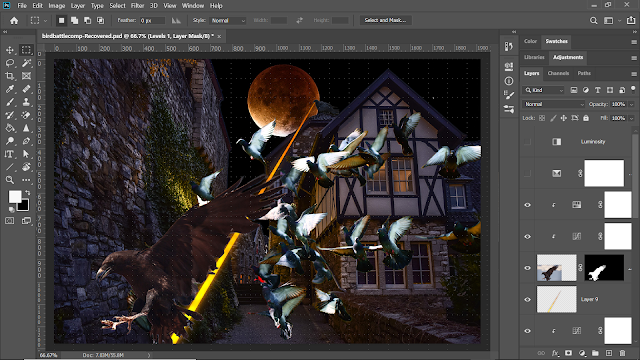Add a layer mask from Layers panel footer
Image resolution: width=640 pixels, height=360 pixels.
[x=568, y=353]
